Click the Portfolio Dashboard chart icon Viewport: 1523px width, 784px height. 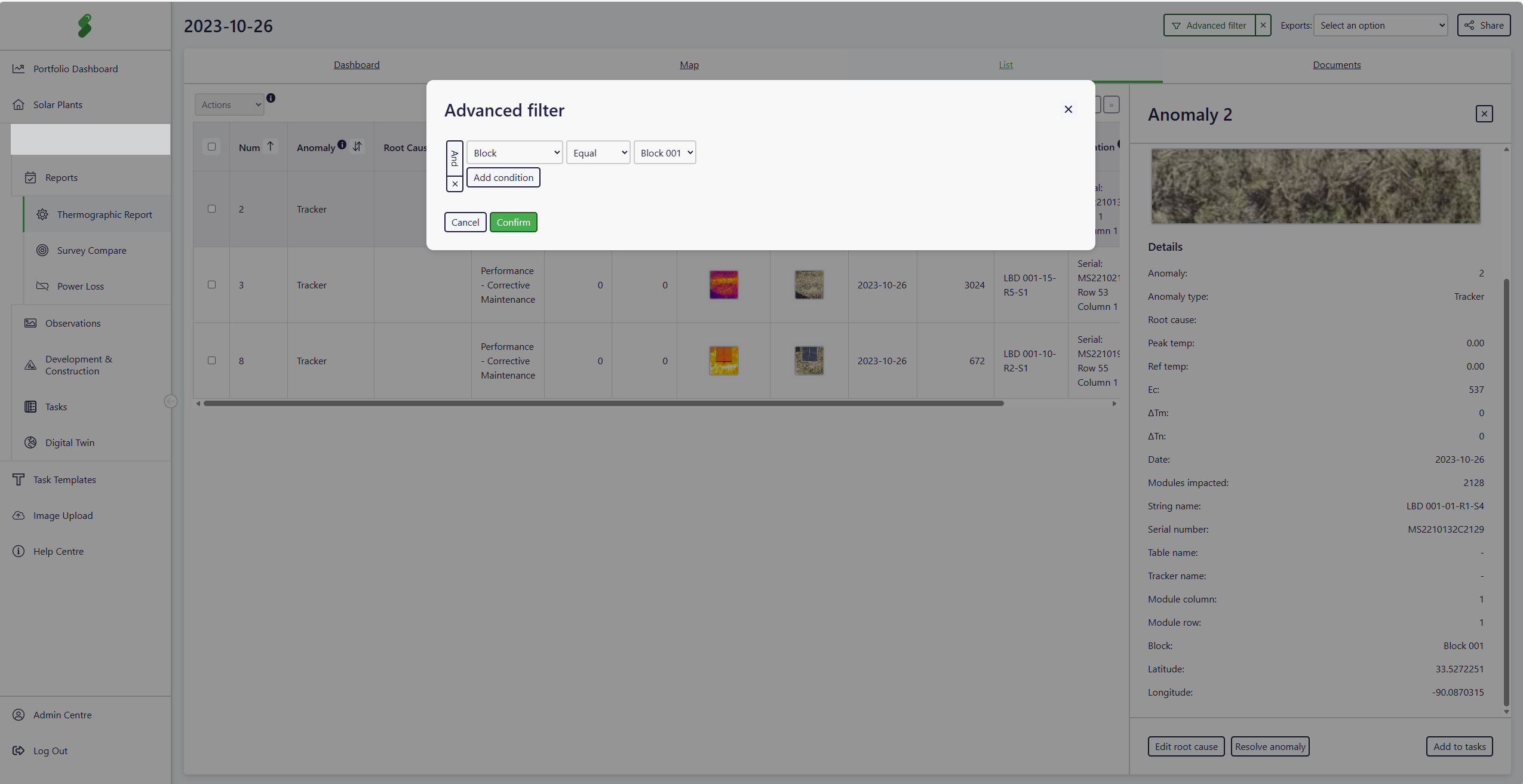point(19,69)
